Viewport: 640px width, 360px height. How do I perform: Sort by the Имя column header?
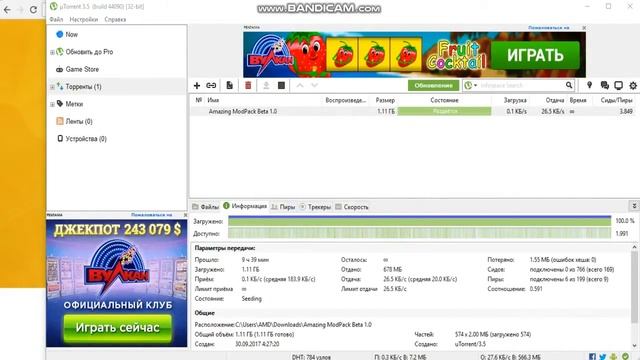click(213, 100)
